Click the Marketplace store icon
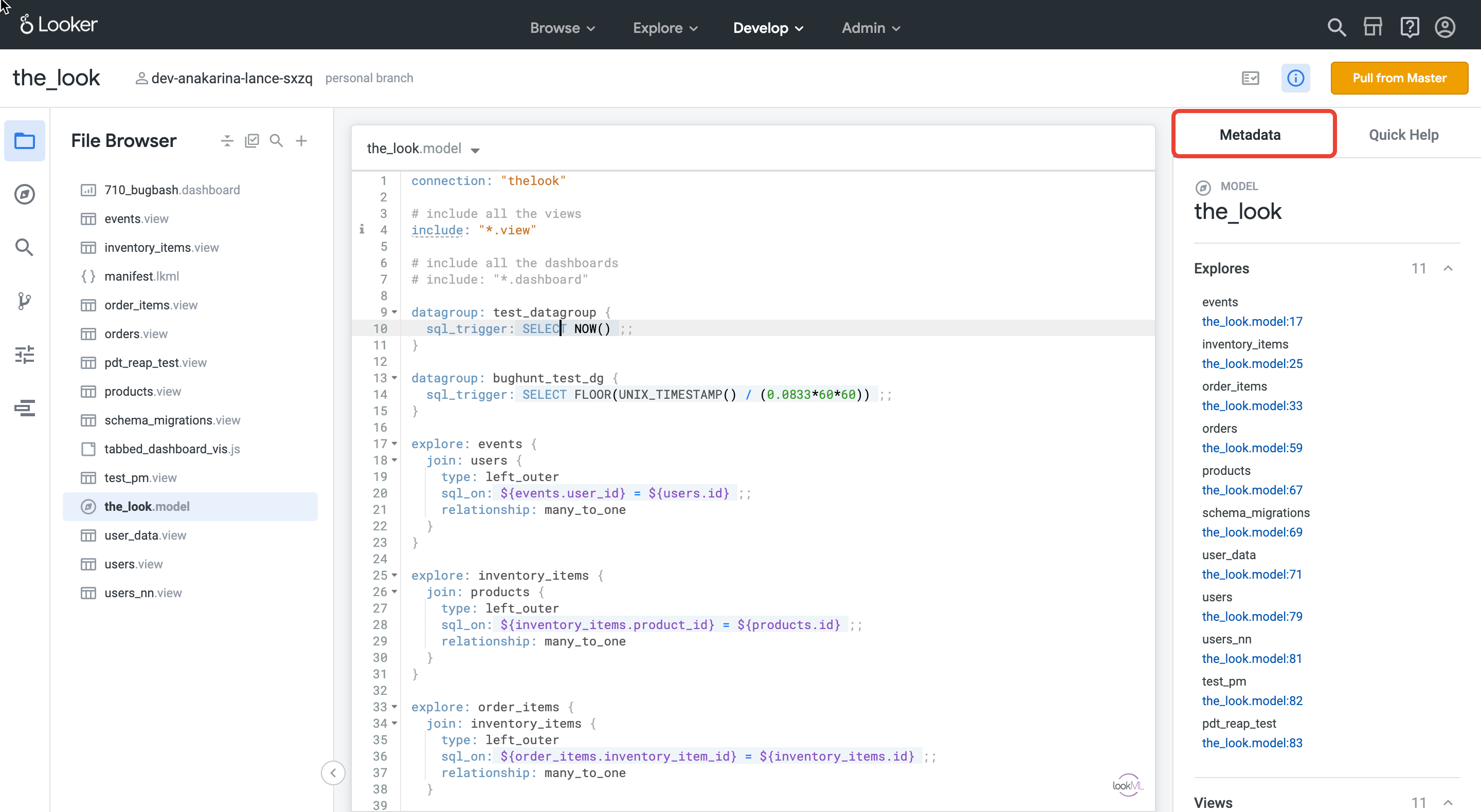 pos(1372,27)
